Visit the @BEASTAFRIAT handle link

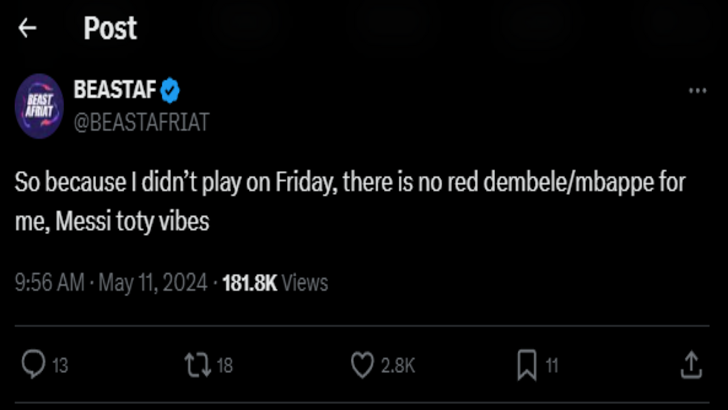click(141, 121)
